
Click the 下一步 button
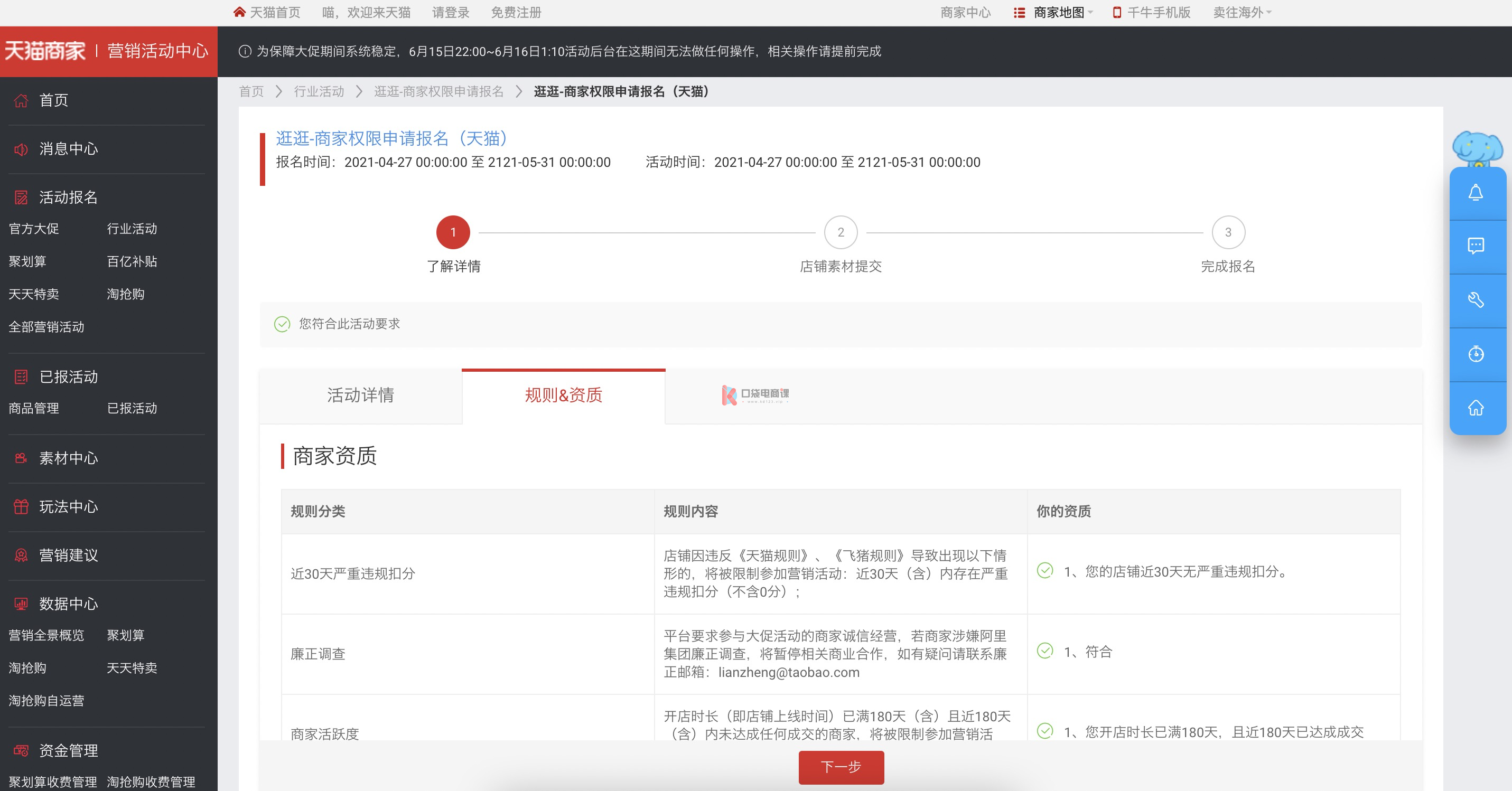(841, 767)
